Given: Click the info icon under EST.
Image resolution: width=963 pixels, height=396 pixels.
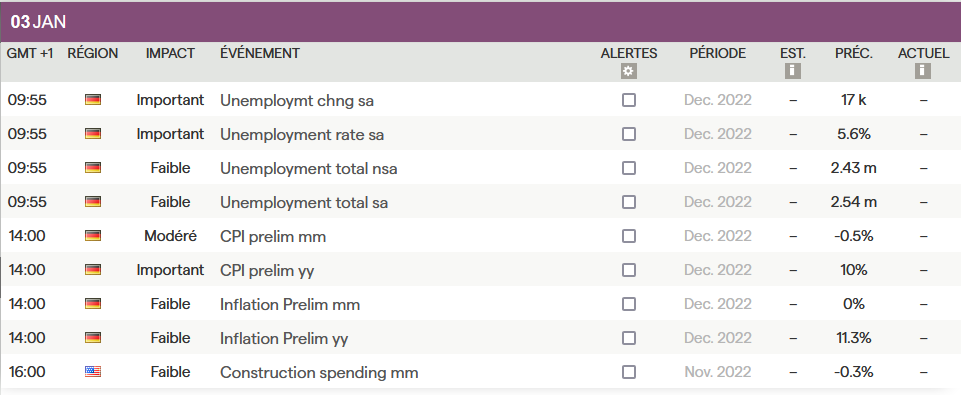Looking at the screenshot, I should pyautogui.click(x=793, y=71).
